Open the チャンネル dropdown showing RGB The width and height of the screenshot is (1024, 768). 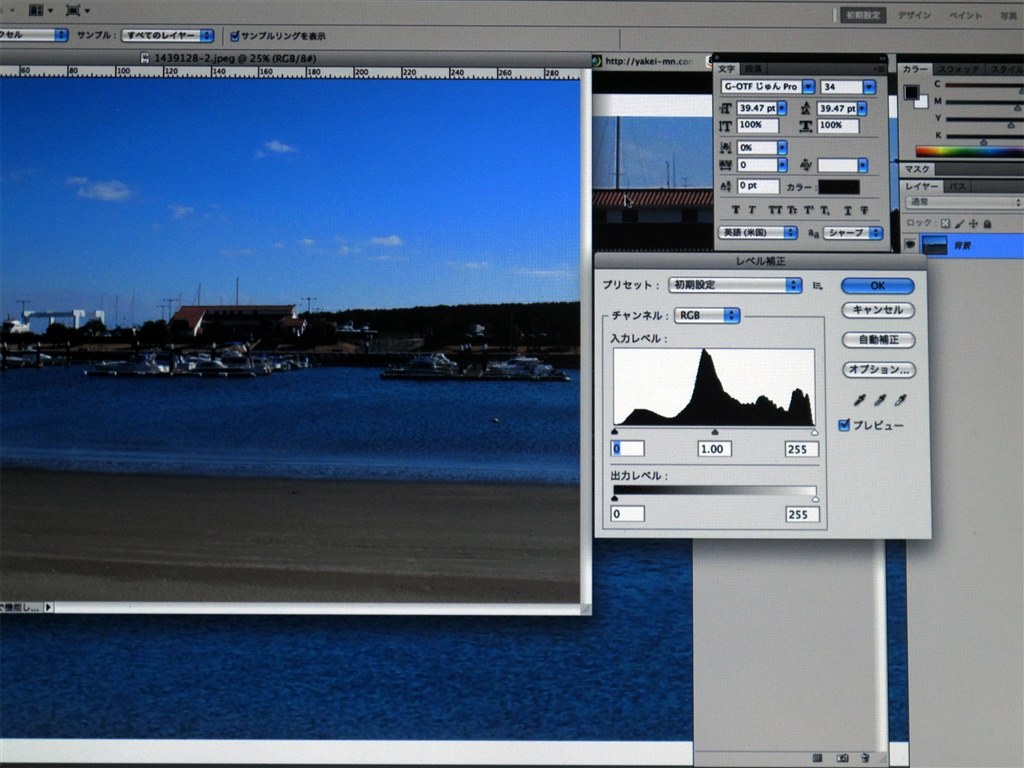[x=707, y=315]
